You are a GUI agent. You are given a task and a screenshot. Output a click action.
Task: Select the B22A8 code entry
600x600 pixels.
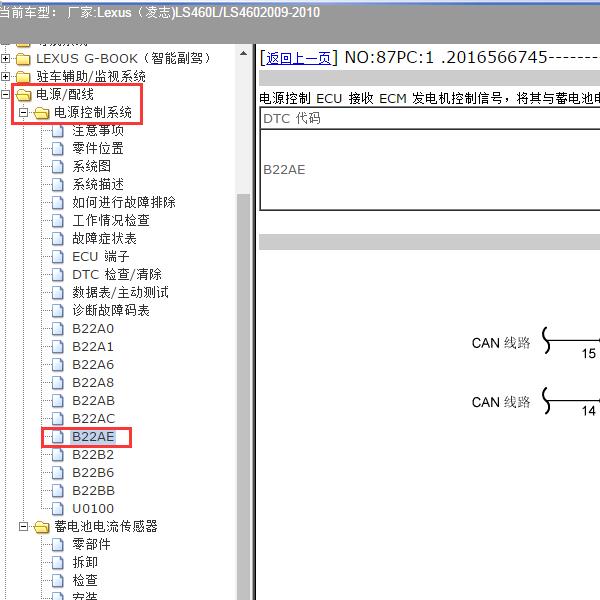(93, 383)
